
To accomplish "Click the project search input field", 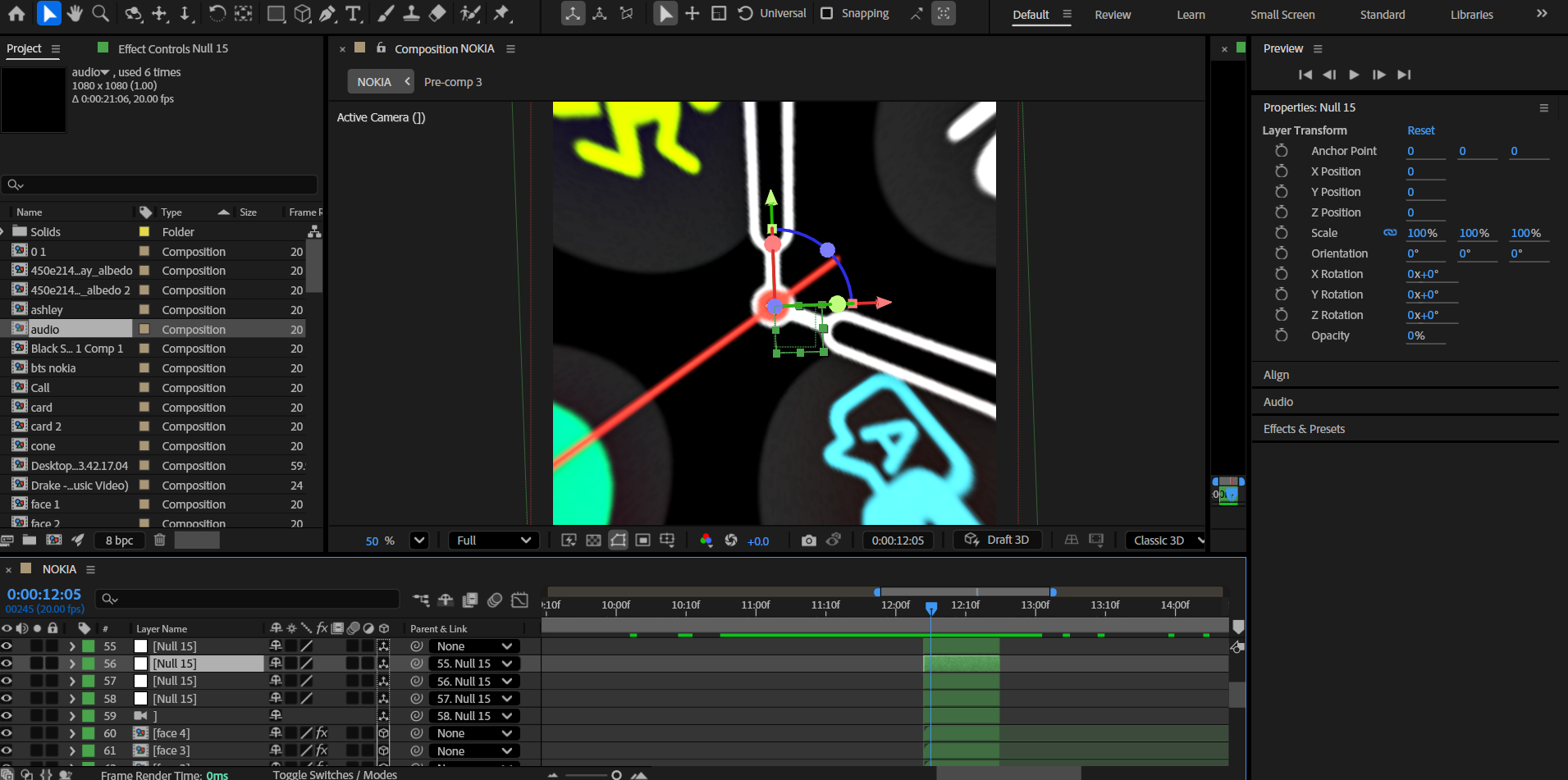I will point(164,185).
